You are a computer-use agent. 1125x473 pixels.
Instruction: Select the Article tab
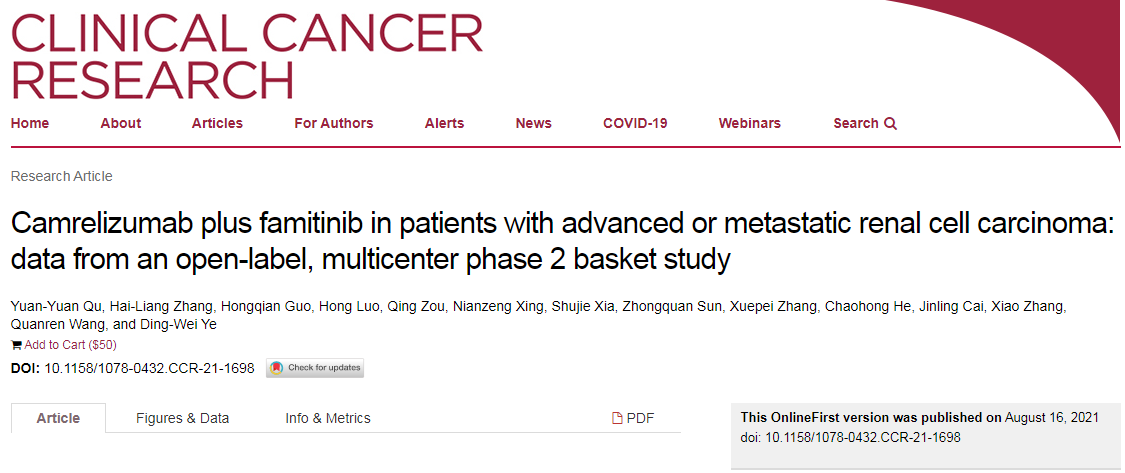pos(58,418)
